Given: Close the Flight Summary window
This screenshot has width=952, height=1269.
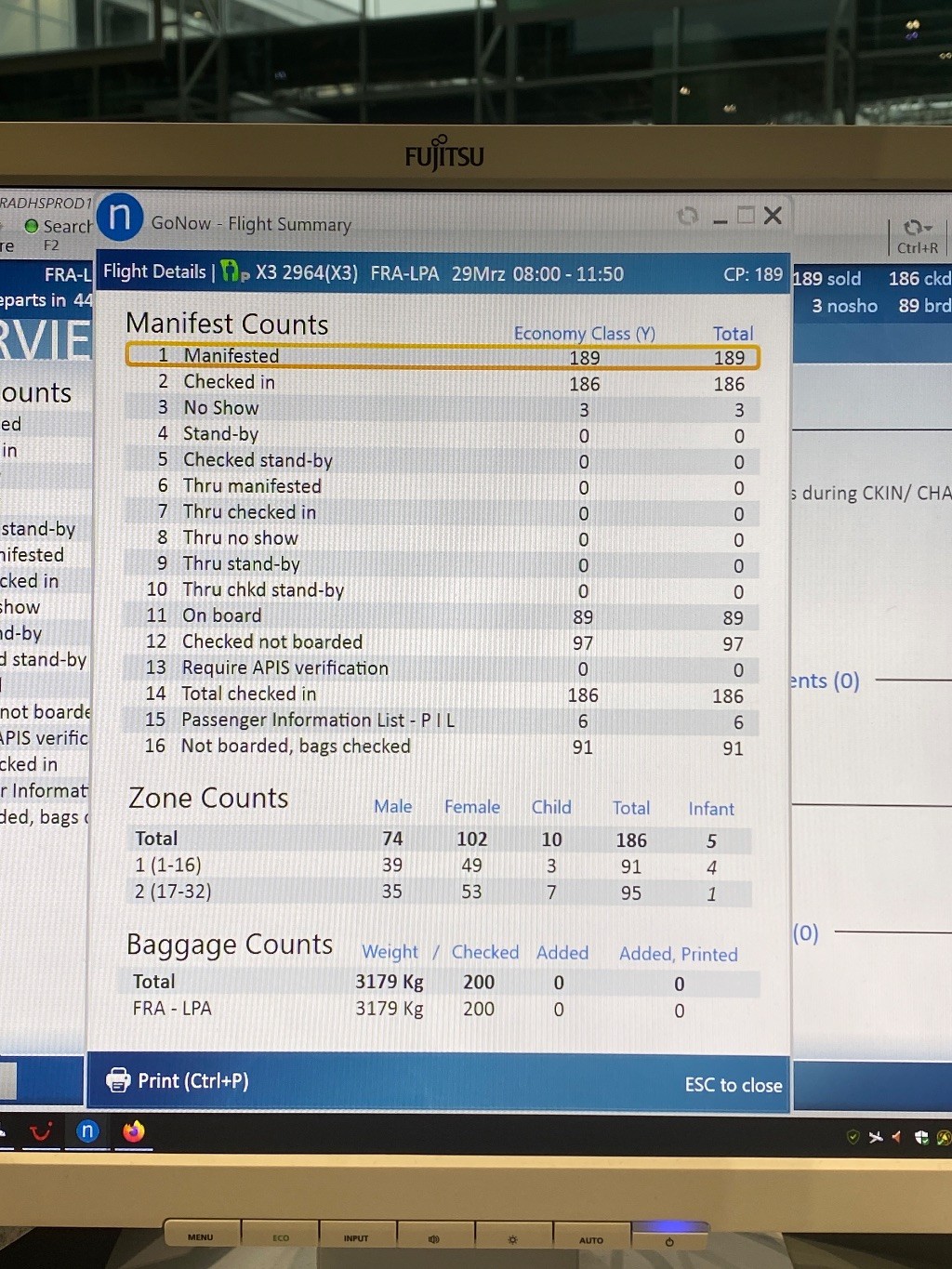Looking at the screenshot, I should coord(773,216).
